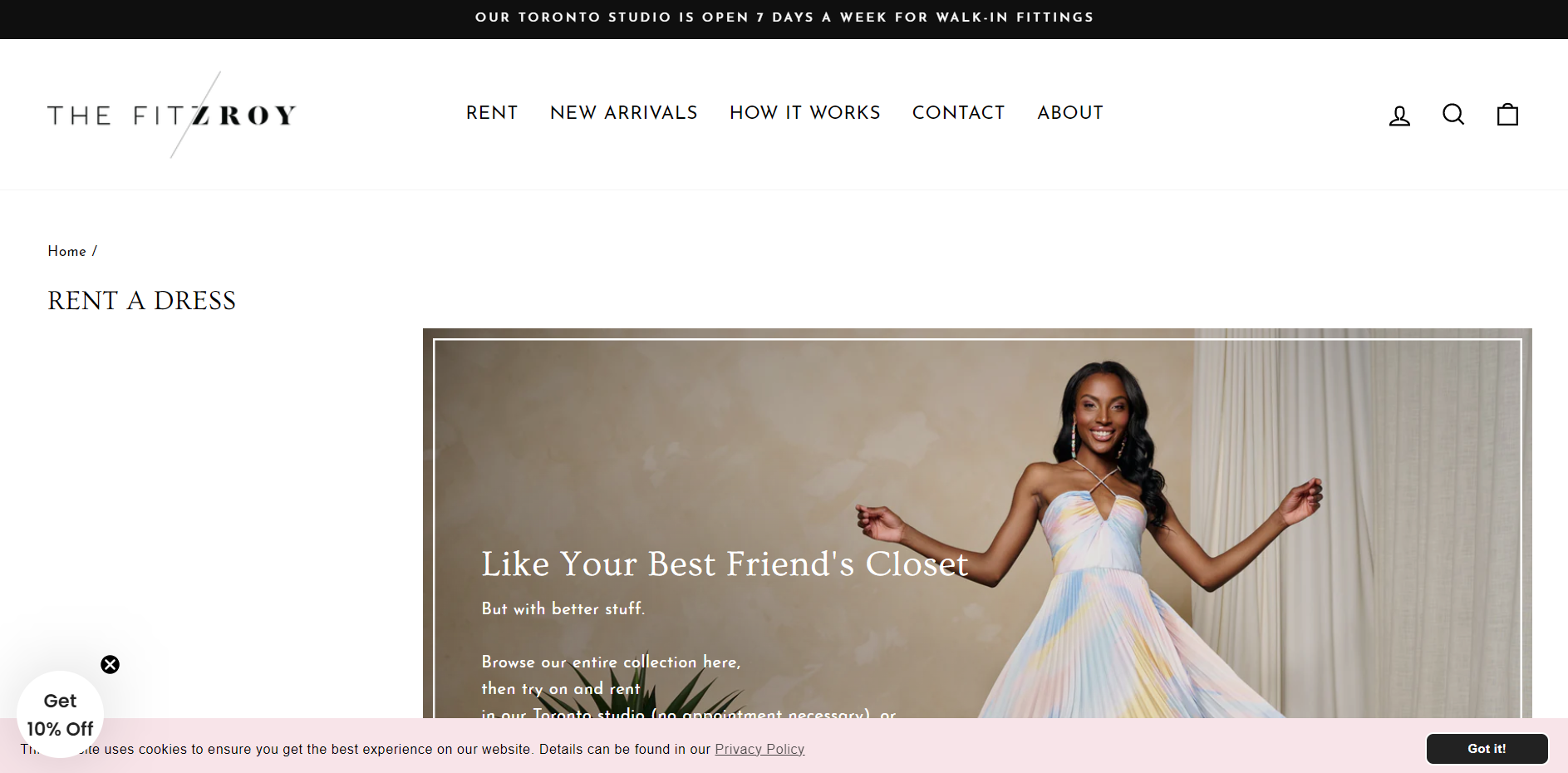
Task: Accept cookies with Got it! button
Action: pos(1487,749)
